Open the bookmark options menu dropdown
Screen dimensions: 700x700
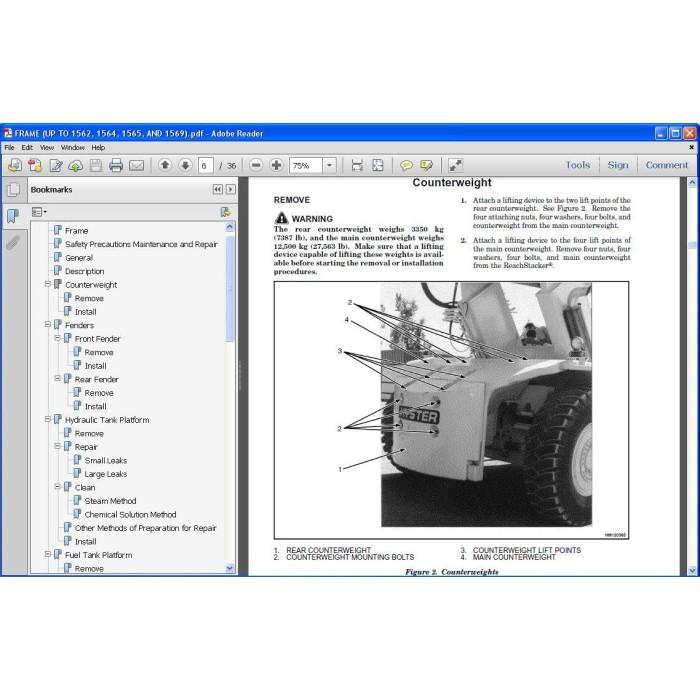pos(39,212)
